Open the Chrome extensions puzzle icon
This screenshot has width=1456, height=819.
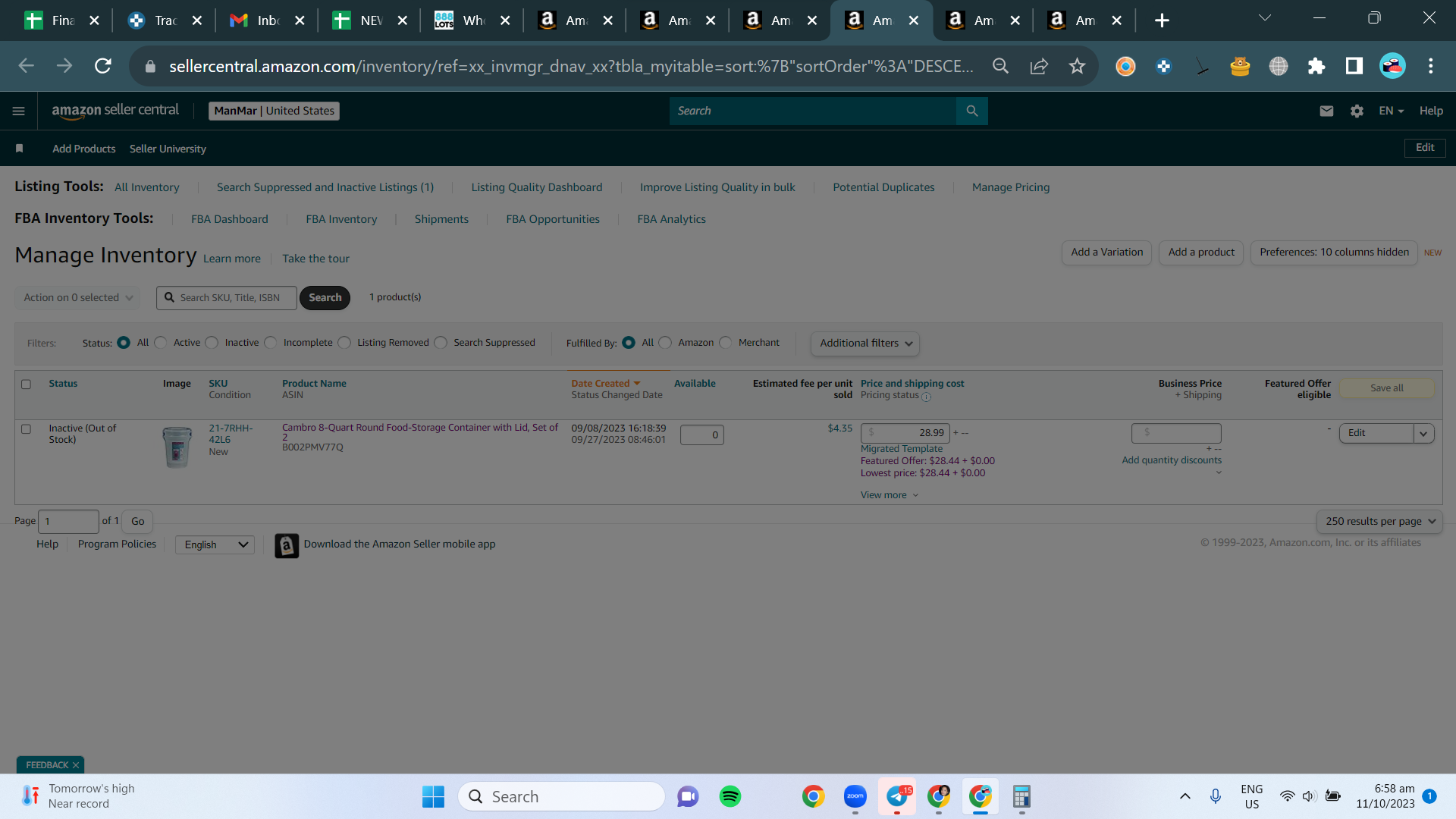pyautogui.click(x=1316, y=66)
